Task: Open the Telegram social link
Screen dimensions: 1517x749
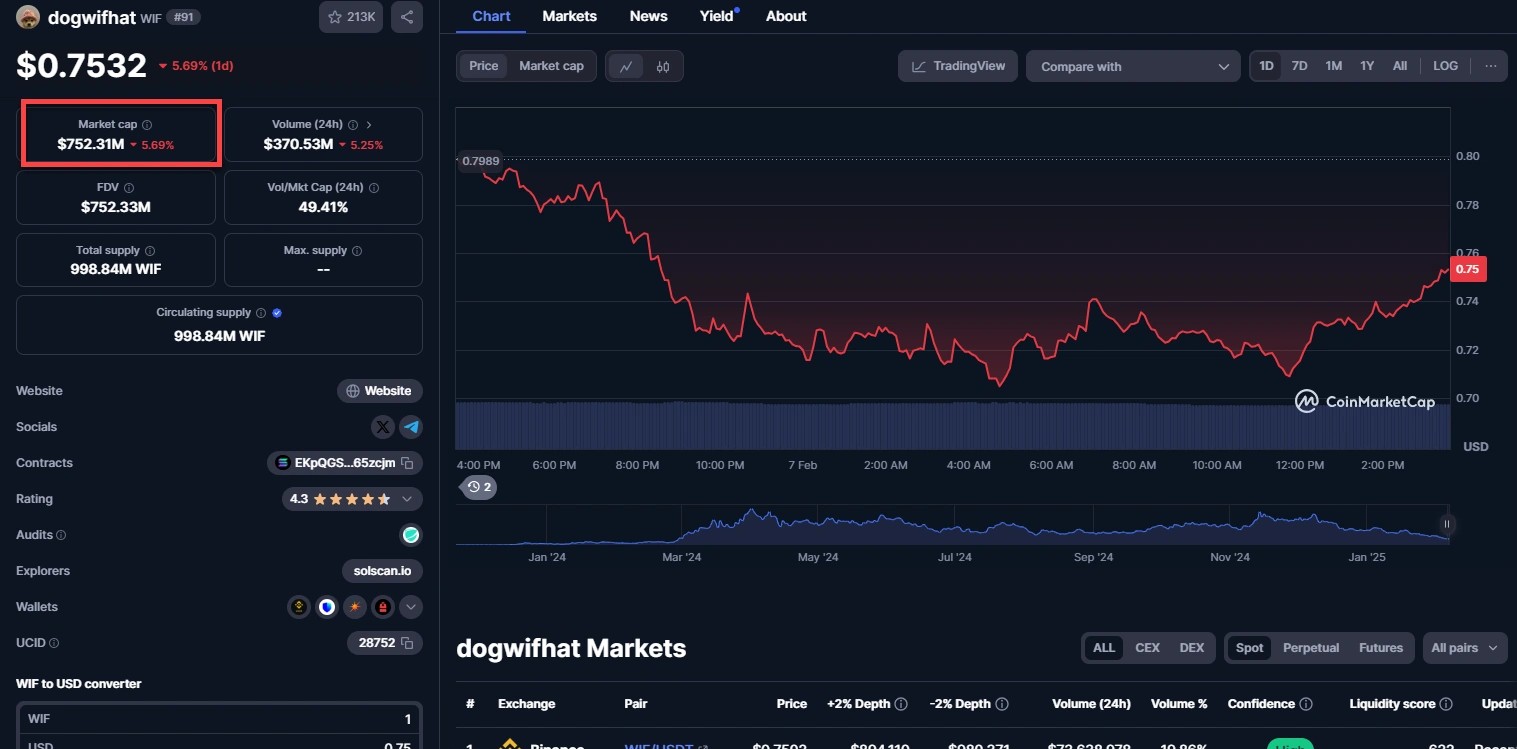Action: pos(411,427)
